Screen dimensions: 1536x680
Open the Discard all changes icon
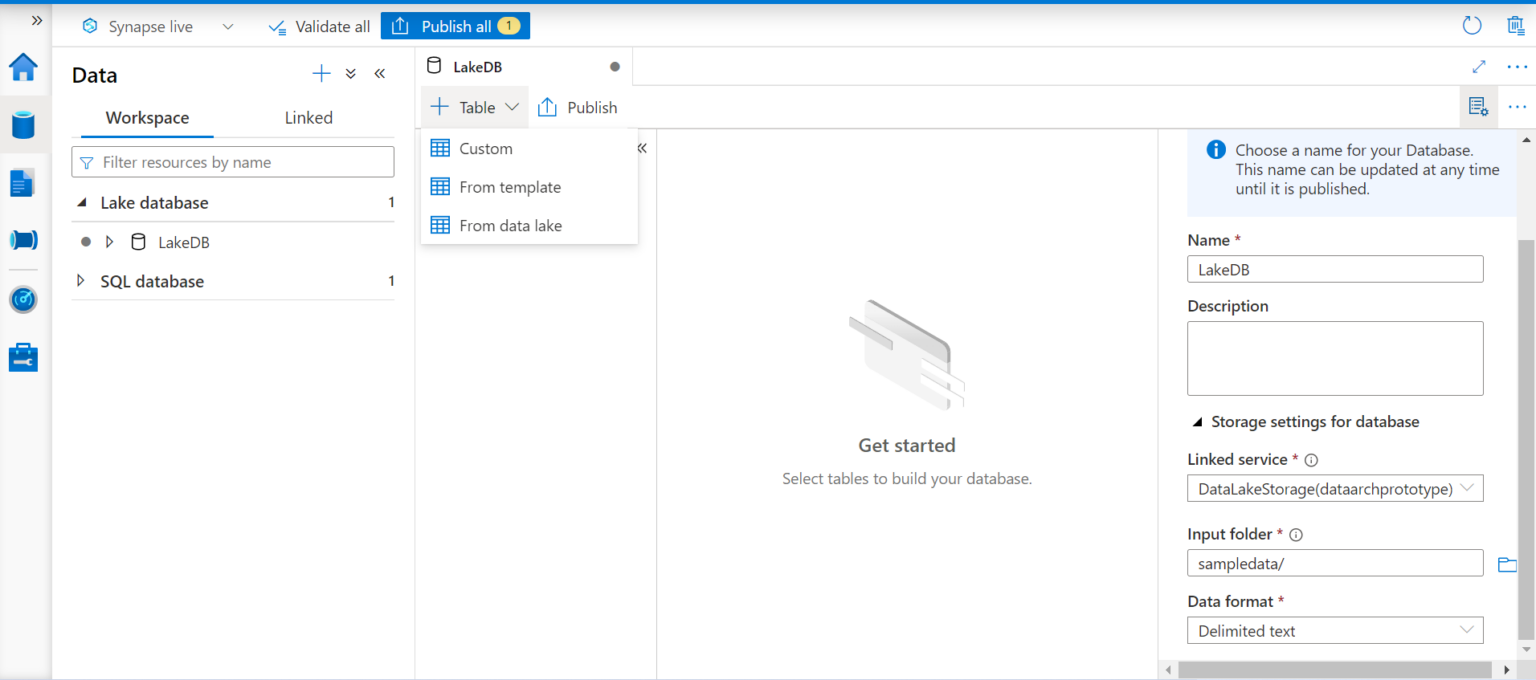[1515, 25]
